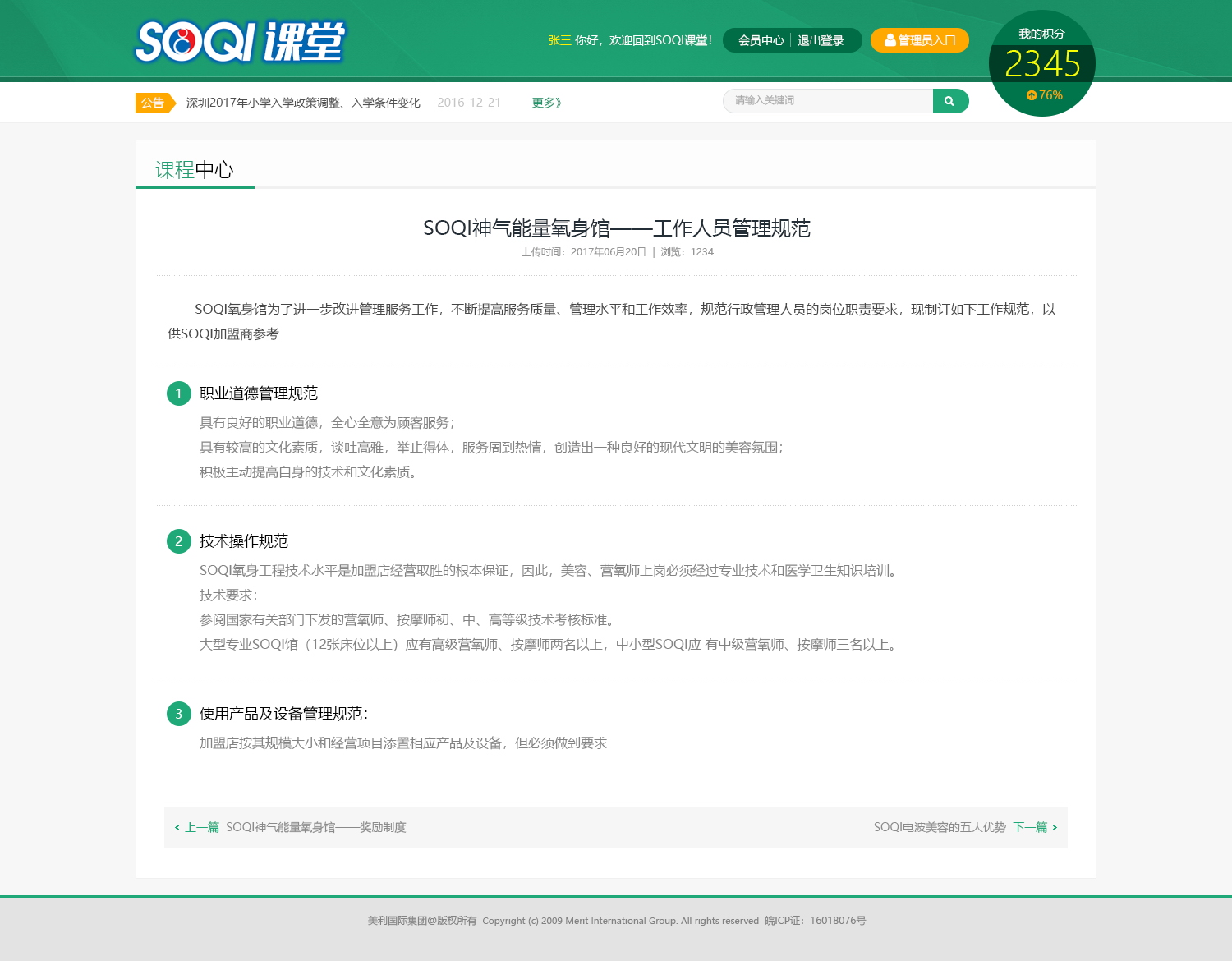Click the line 技术要求:
The image size is (1232, 961).
pos(228,595)
